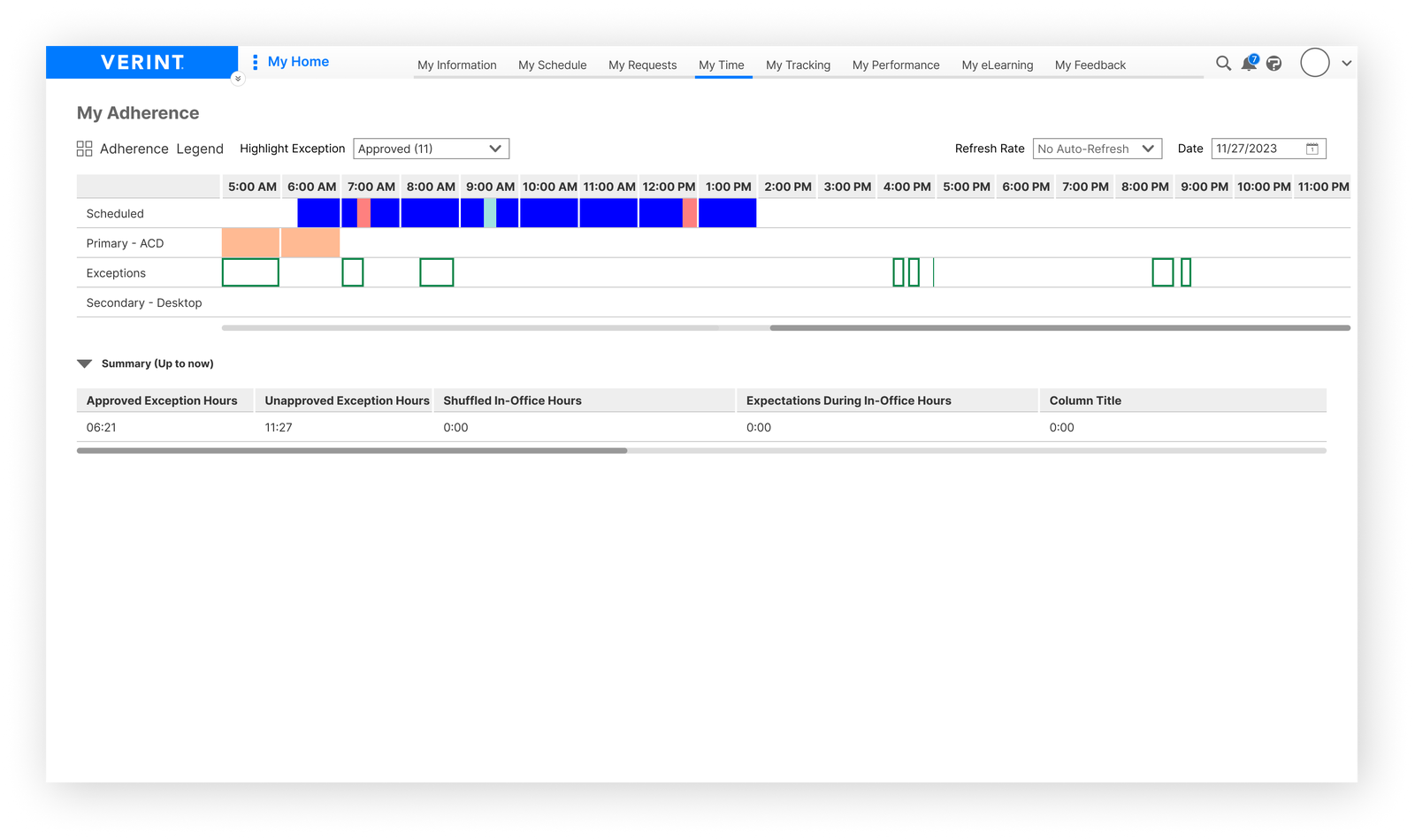The width and height of the screenshot is (1415, 840).
Task: Open the My Performance tab
Action: [x=895, y=65]
